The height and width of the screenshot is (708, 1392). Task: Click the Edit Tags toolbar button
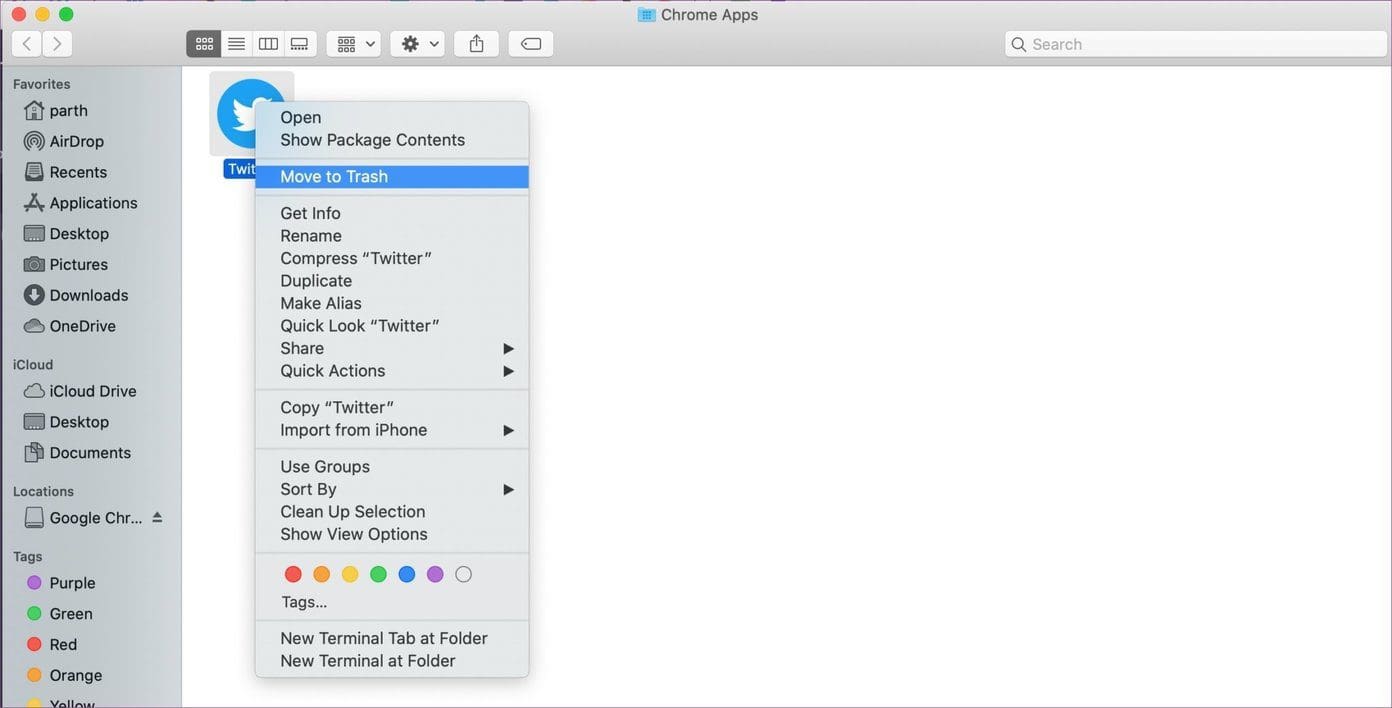click(531, 44)
